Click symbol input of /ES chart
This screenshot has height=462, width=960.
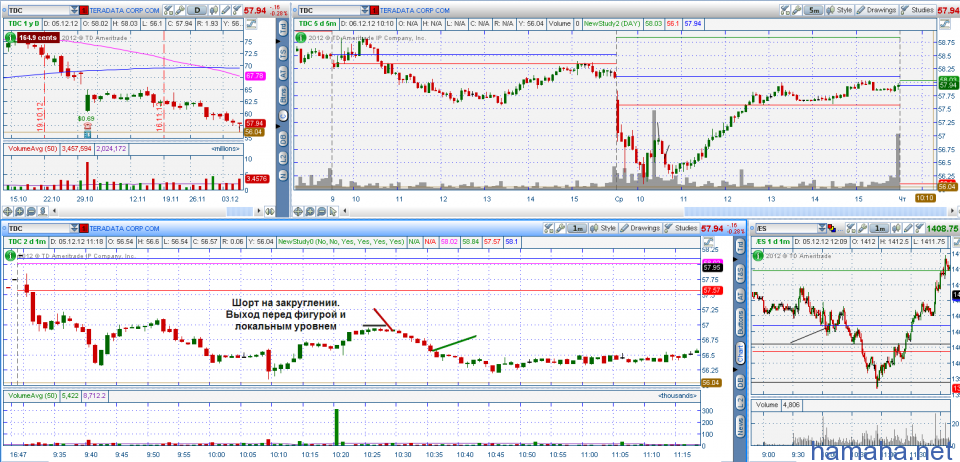tap(787, 228)
